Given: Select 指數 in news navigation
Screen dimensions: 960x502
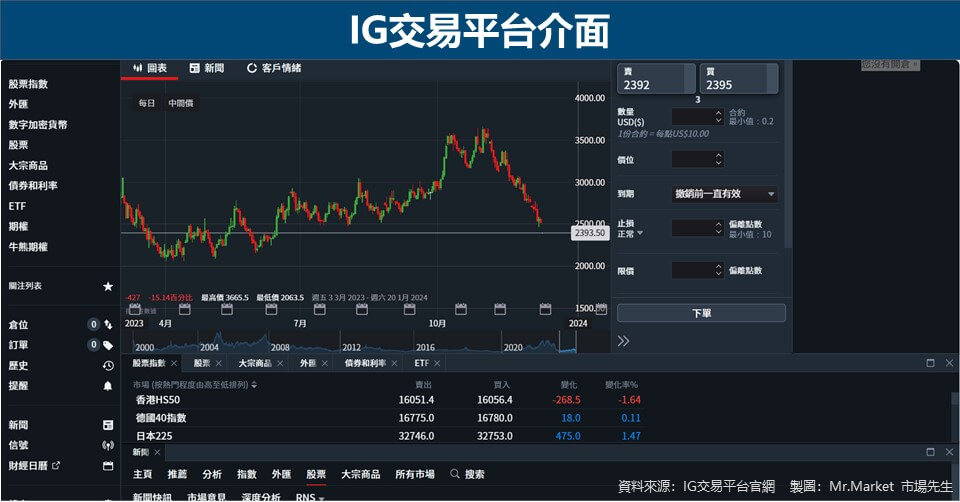Looking at the screenshot, I should click(247, 474).
